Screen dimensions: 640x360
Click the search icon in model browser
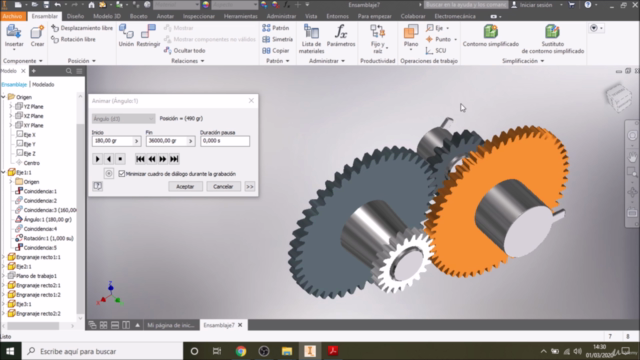(69, 71)
